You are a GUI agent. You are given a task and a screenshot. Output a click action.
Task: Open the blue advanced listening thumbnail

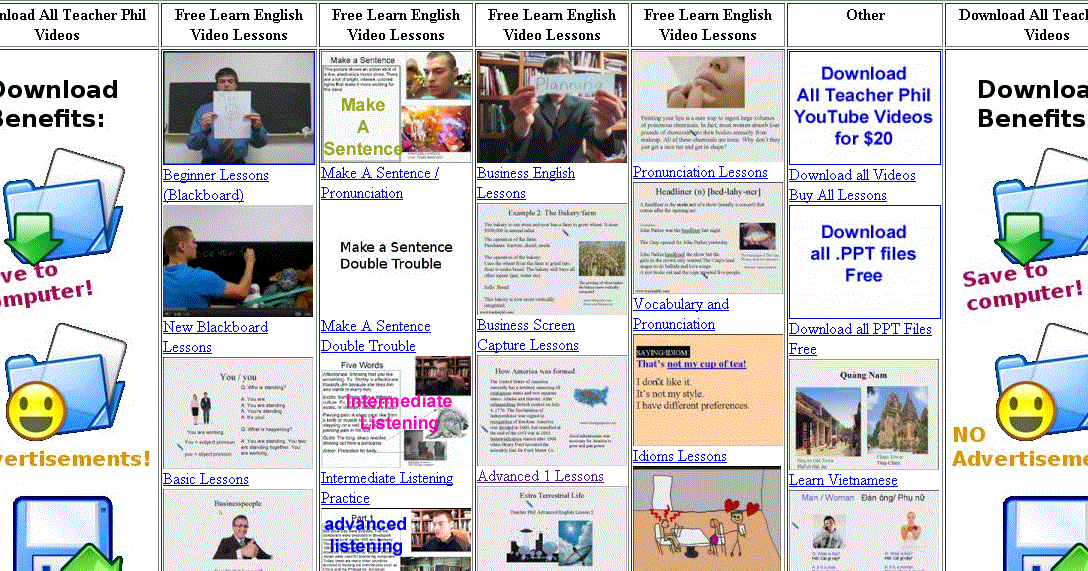pos(396,540)
